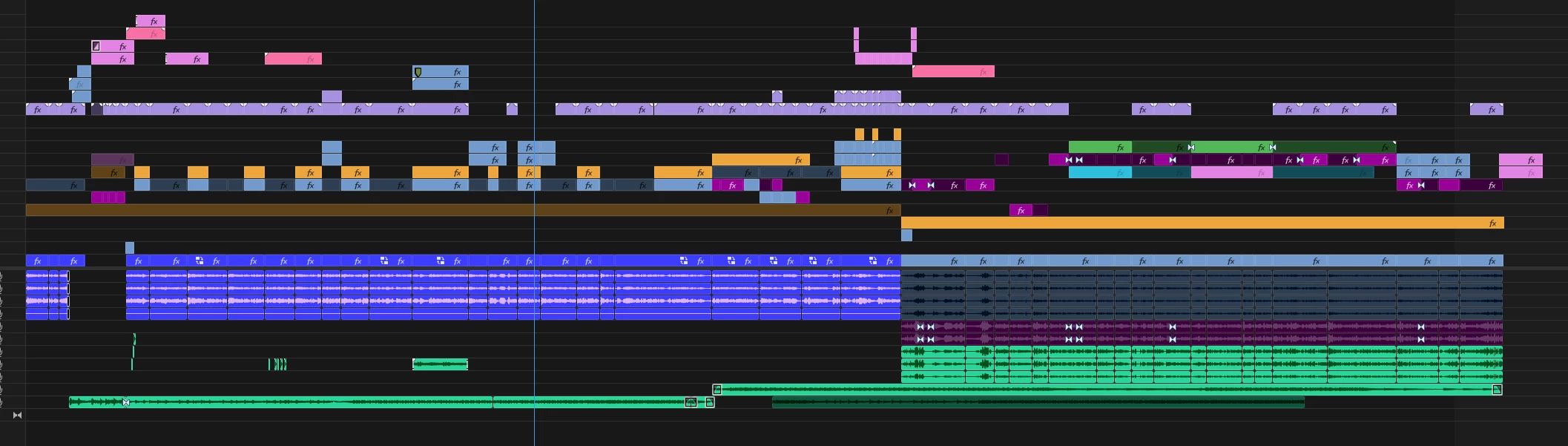Select the last of three tiny orange clips
This screenshot has height=446, width=1568.
[897, 134]
